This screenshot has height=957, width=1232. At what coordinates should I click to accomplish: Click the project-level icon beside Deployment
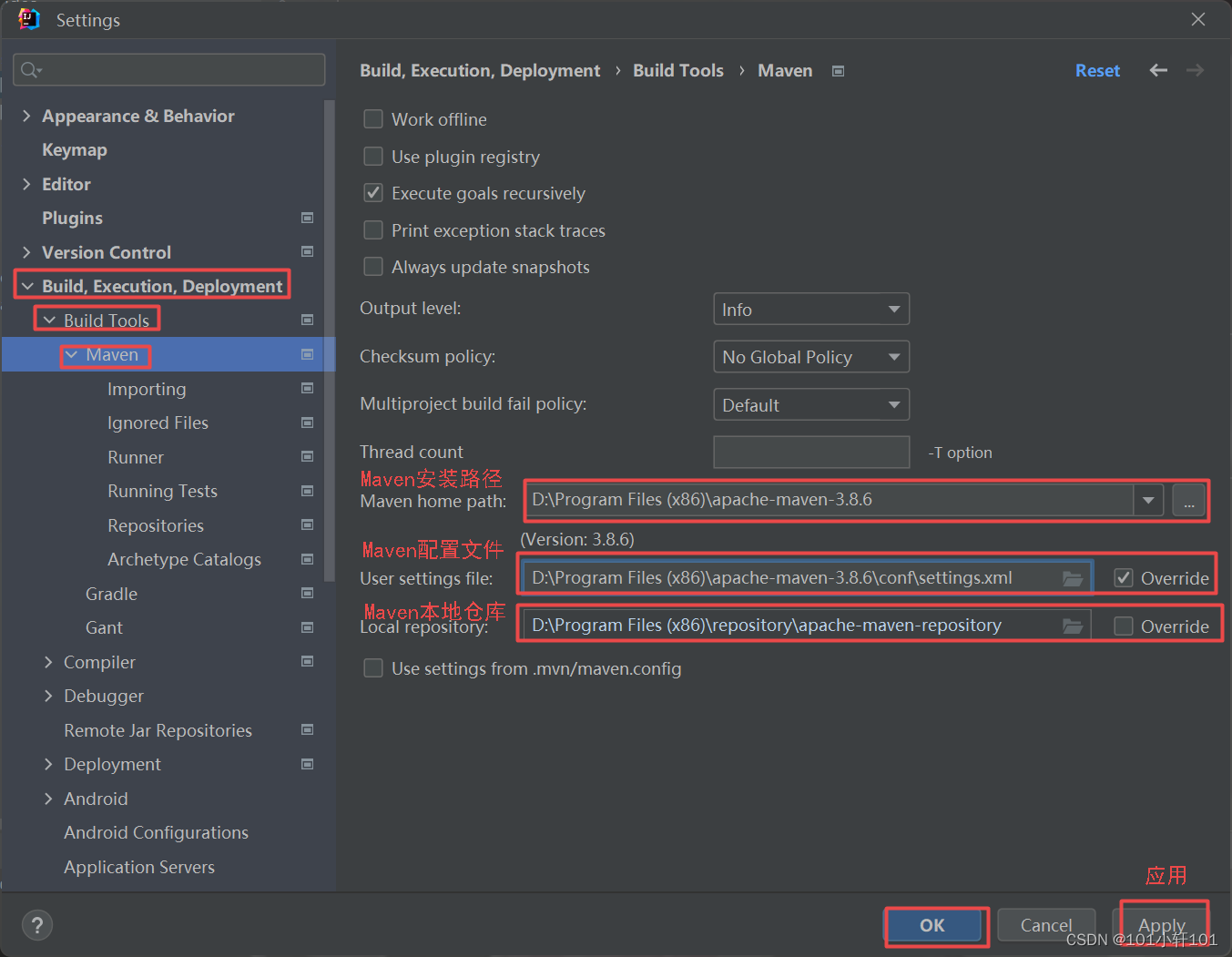pos(308,764)
